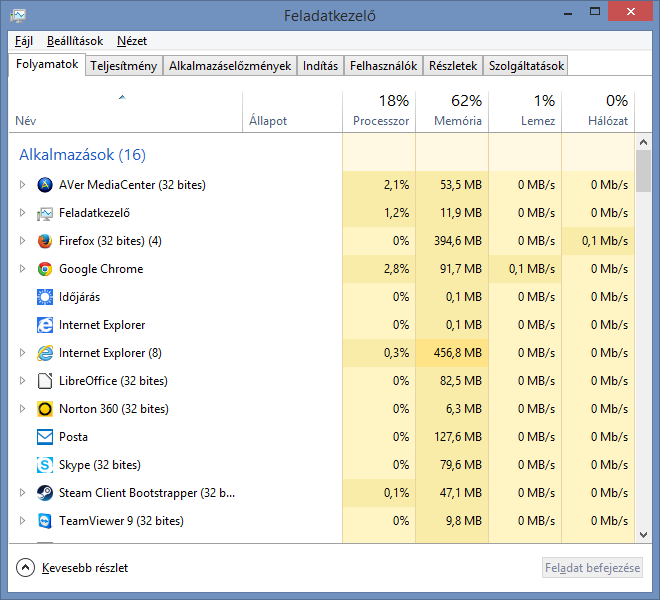660x600 pixels.
Task: Click the scrollbar down arrow
Action: [643, 535]
